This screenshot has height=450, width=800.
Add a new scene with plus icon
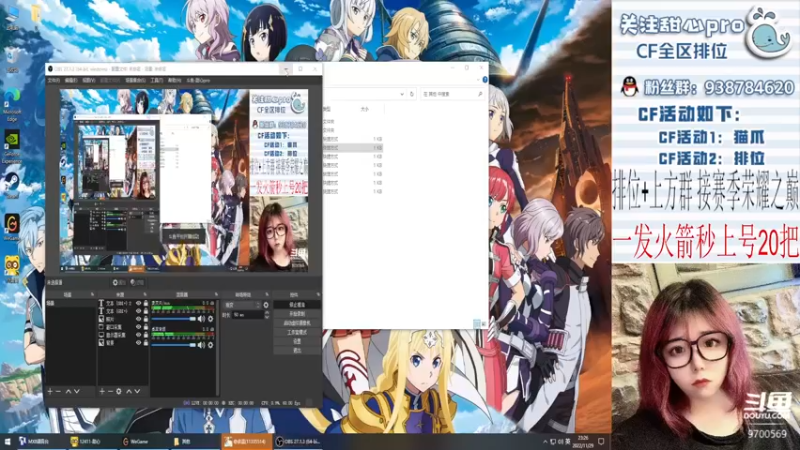pos(50,391)
